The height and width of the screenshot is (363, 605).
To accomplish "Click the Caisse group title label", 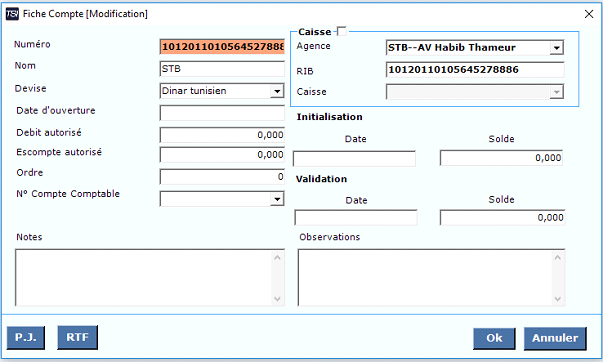I will pos(315,32).
